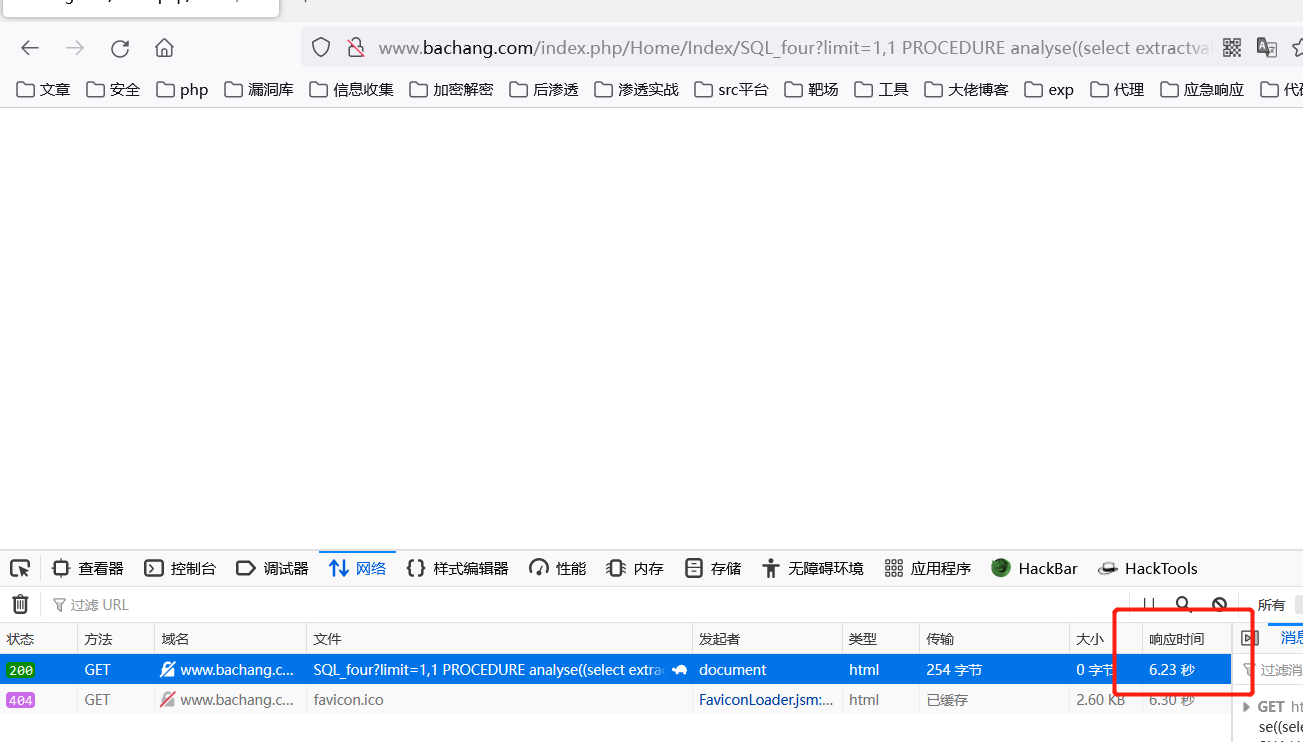Open the 渗透实战 bookmarks folder

637,90
